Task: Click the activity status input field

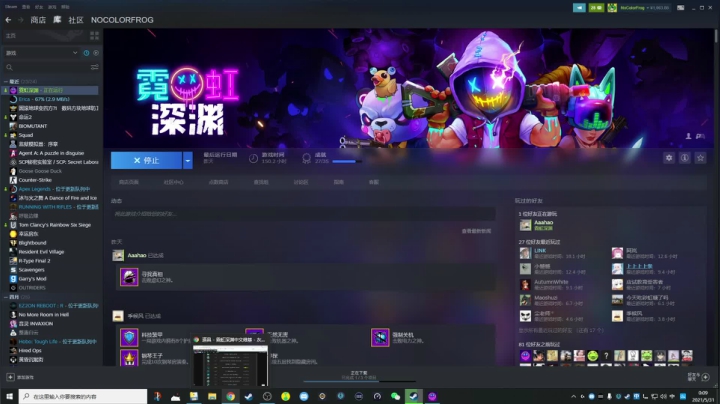Action: [303, 214]
